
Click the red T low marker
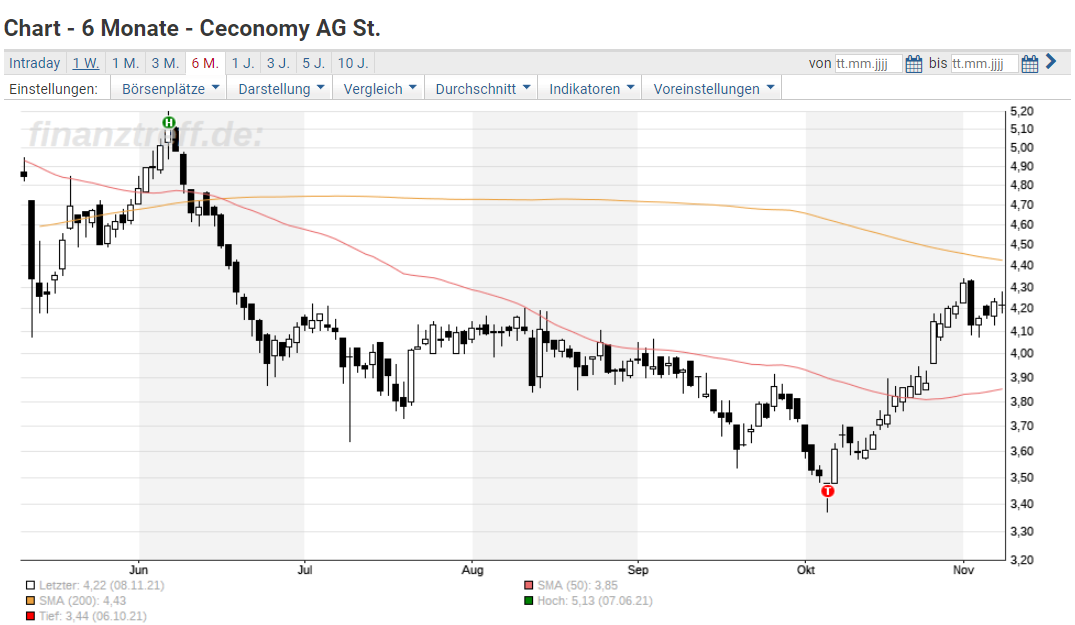click(x=828, y=491)
